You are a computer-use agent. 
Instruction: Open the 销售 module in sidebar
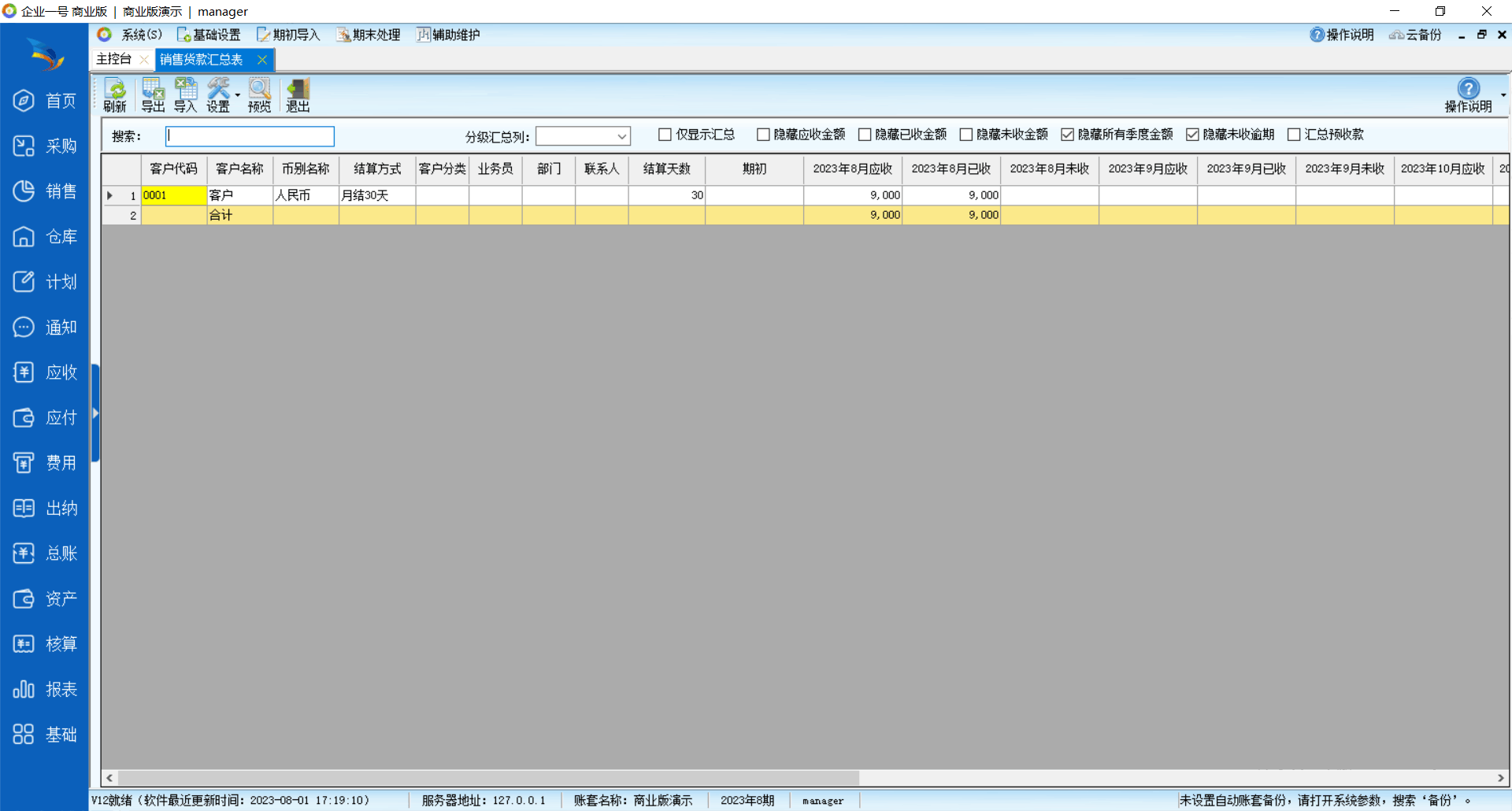(x=45, y=191)
